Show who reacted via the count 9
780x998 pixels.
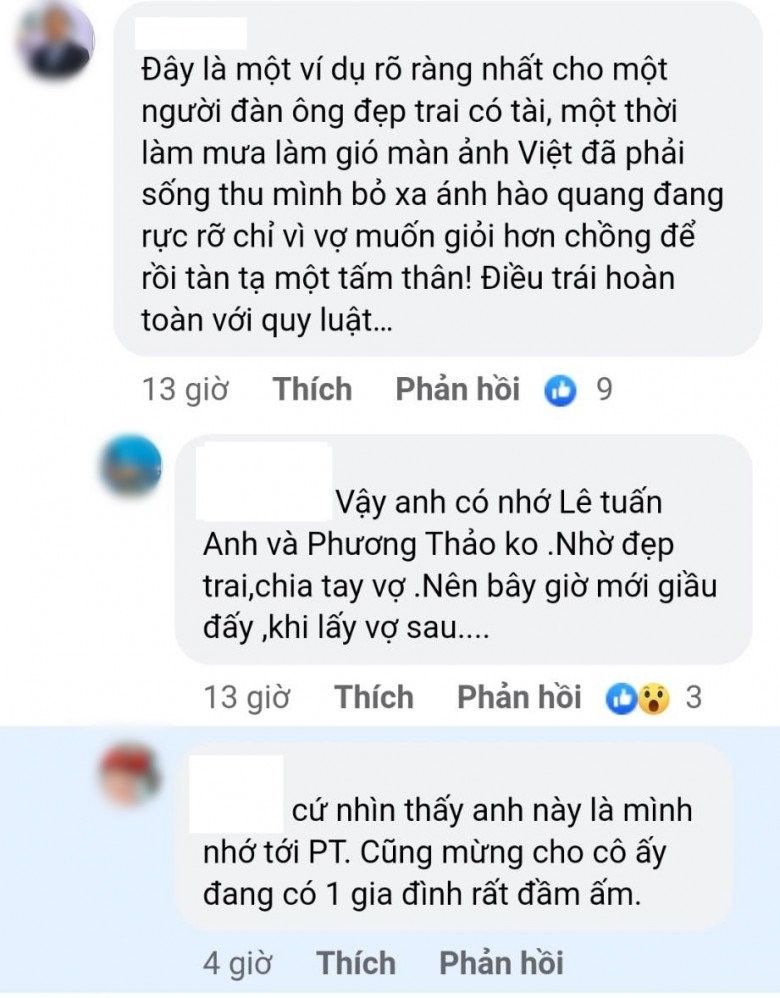[604, 389]
